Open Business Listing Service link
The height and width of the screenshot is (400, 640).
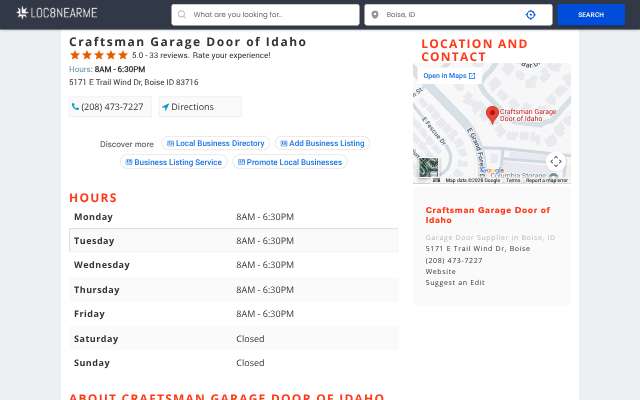pos(173,162)
